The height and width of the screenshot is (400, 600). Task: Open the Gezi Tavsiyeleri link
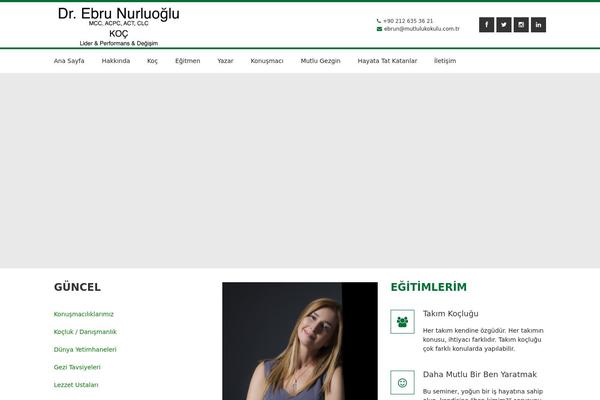pyautogui.click(x=77, y=367)
